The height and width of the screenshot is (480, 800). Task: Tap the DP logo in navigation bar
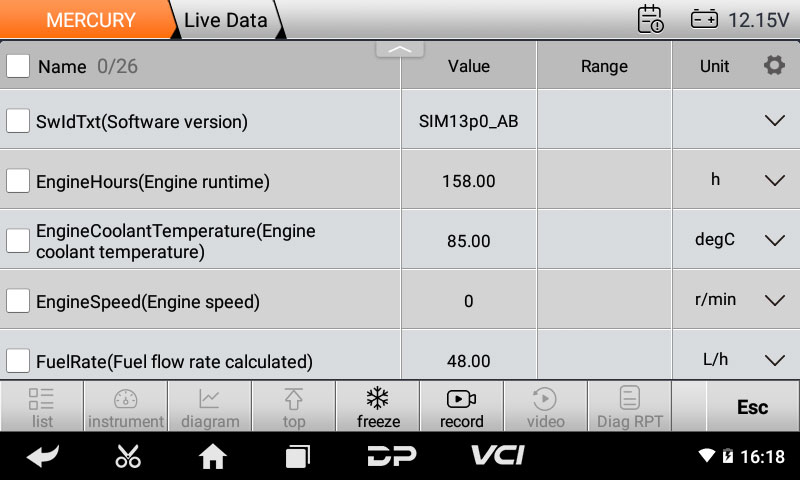click(392, 456)
